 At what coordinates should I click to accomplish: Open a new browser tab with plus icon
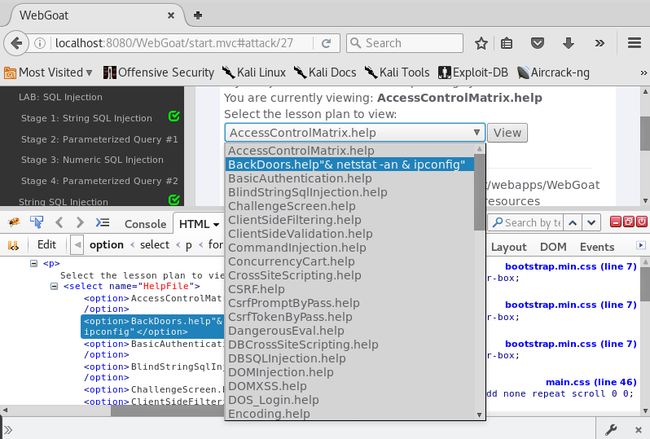198,15
